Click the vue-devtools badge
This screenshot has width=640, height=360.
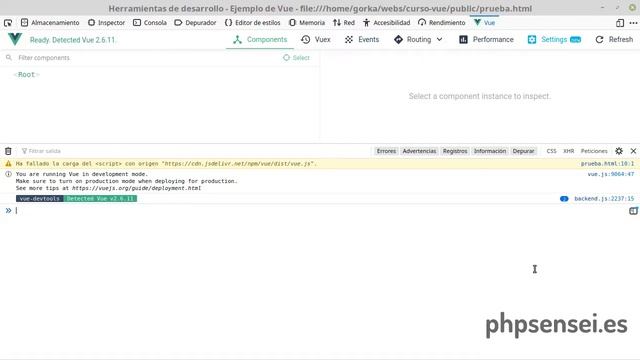pos(40,199)
